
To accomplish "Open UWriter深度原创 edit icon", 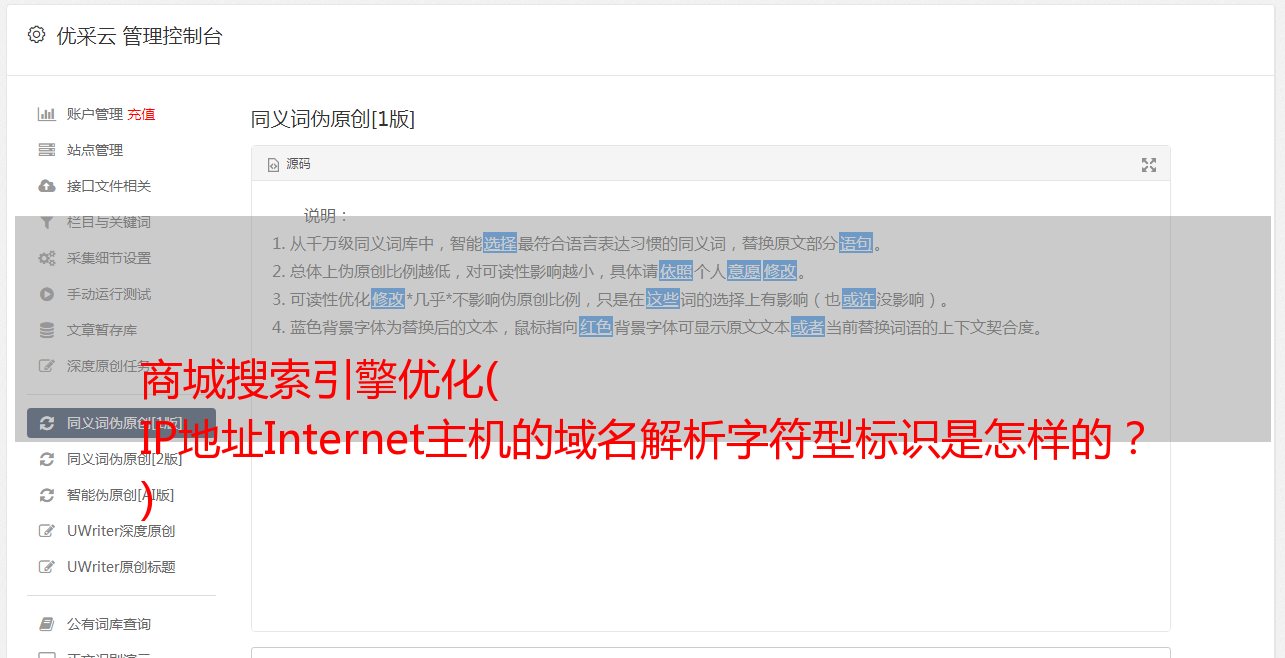I will [x=46, y=531].
